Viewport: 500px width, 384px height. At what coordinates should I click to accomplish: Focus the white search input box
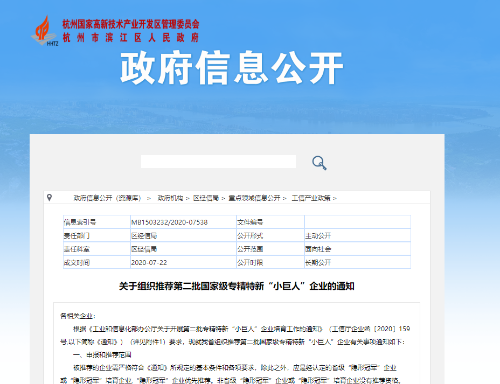click(218, 161)
